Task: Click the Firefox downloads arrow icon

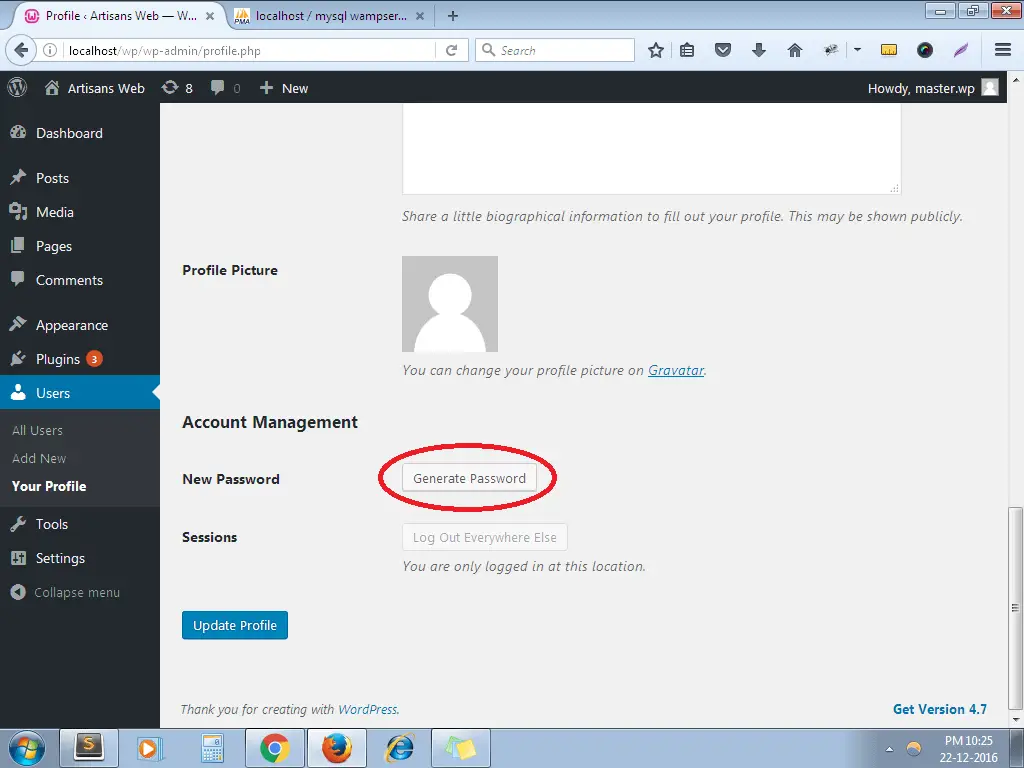Action: point(759,50)
